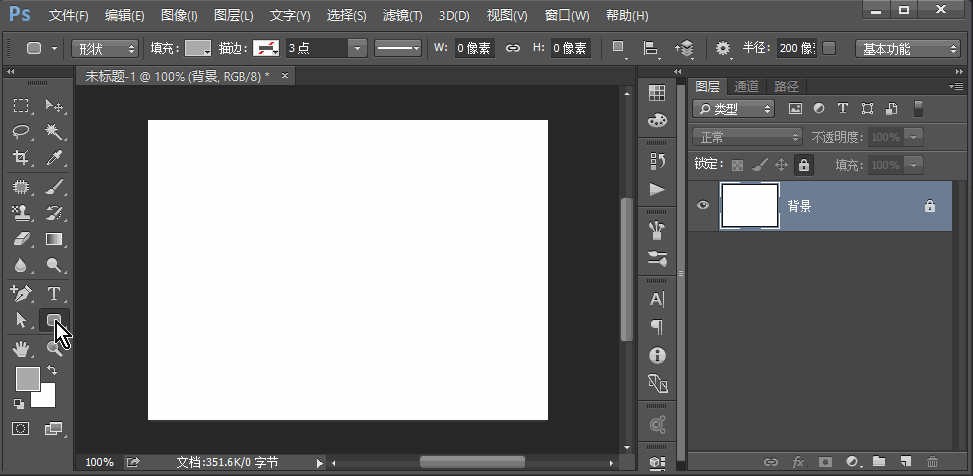
Task: Select the Horizontal Type tool
Action: [54, 293]
